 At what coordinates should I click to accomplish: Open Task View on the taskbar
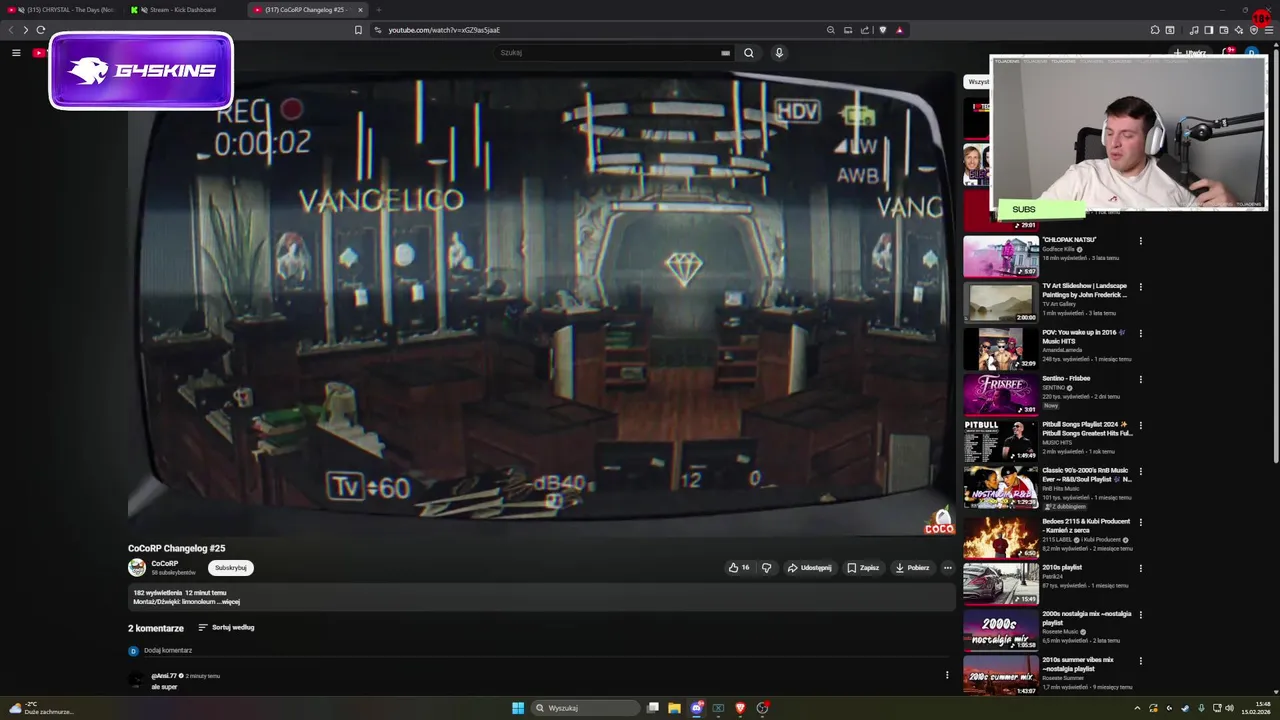pyautogui.click(x=652, y=708)
